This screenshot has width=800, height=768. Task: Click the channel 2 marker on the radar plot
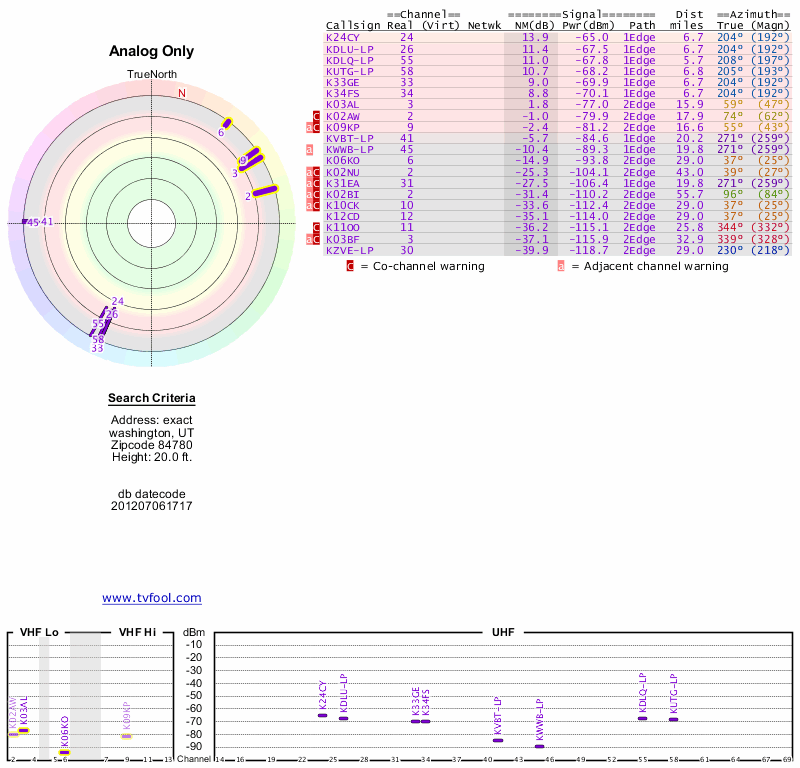264,191
